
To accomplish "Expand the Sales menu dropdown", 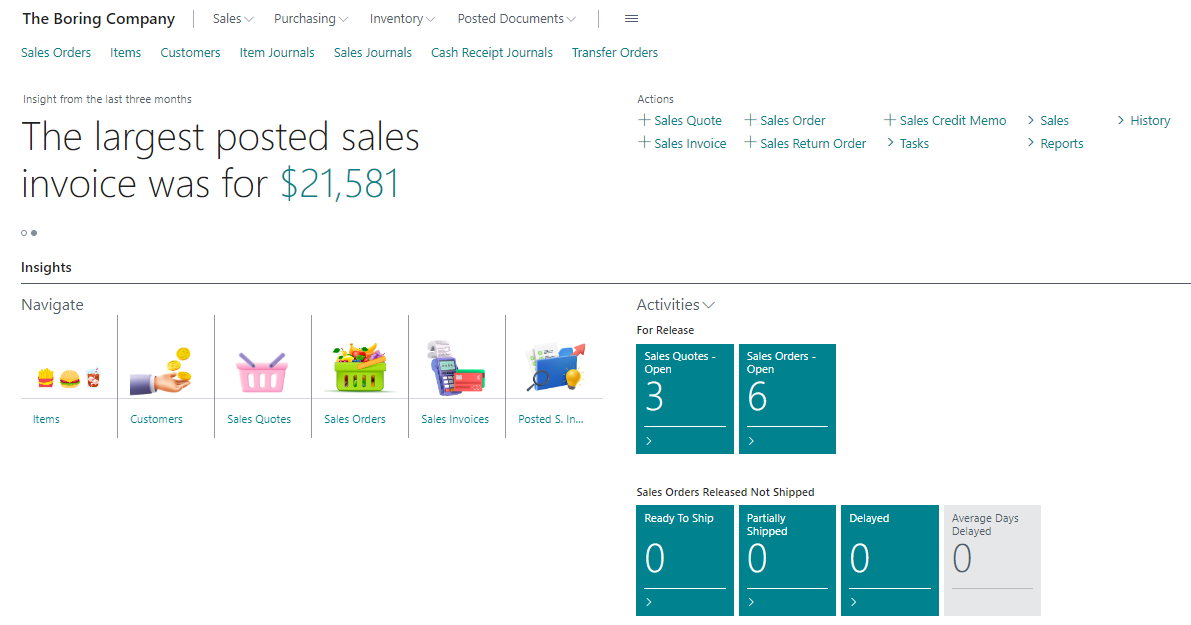I will [232, 18].
